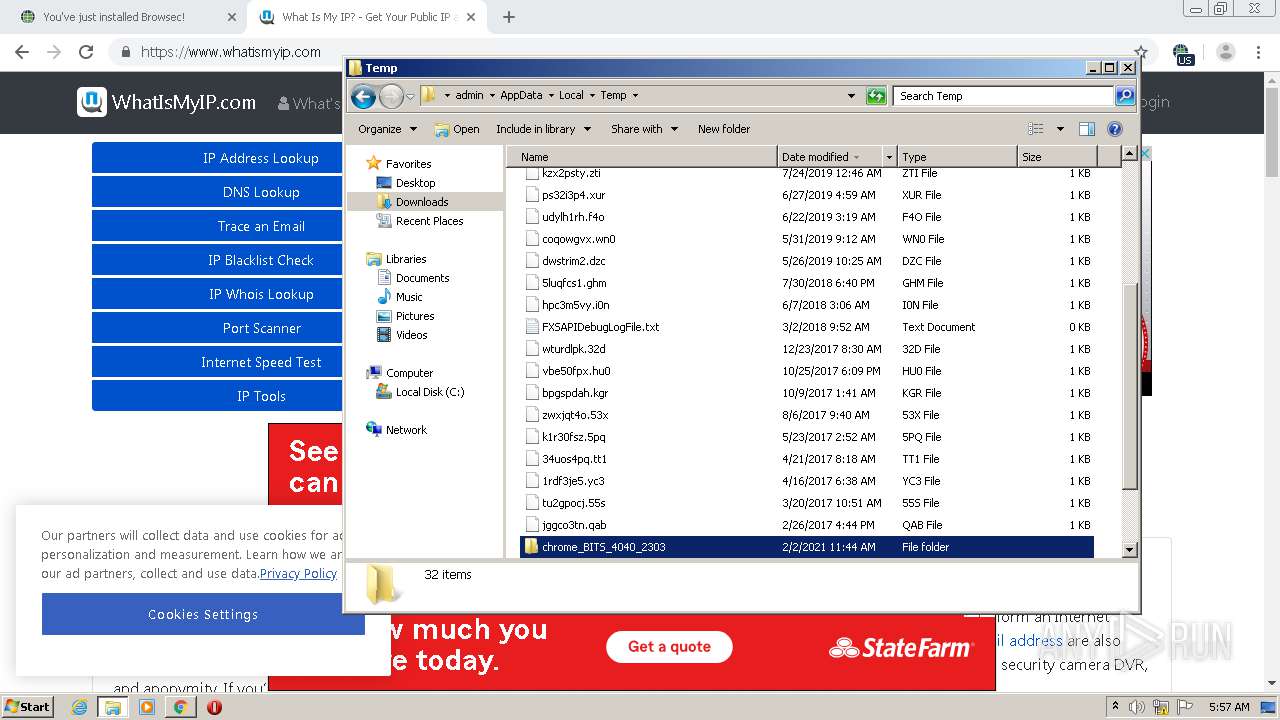
Task: Click the search magnifier in Temp window
Action: pos(1125,96)
